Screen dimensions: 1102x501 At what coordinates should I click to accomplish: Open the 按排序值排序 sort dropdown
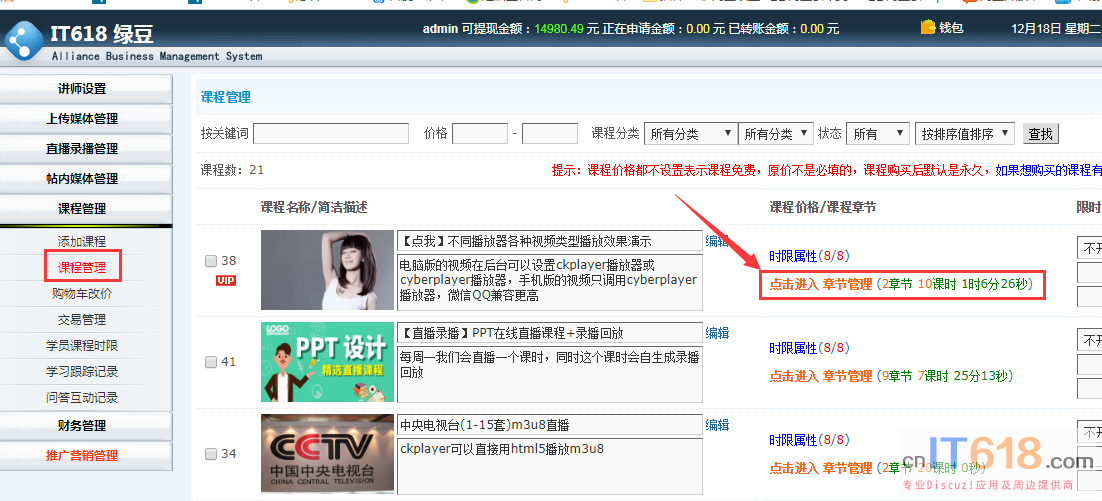[x=965, y=133]
